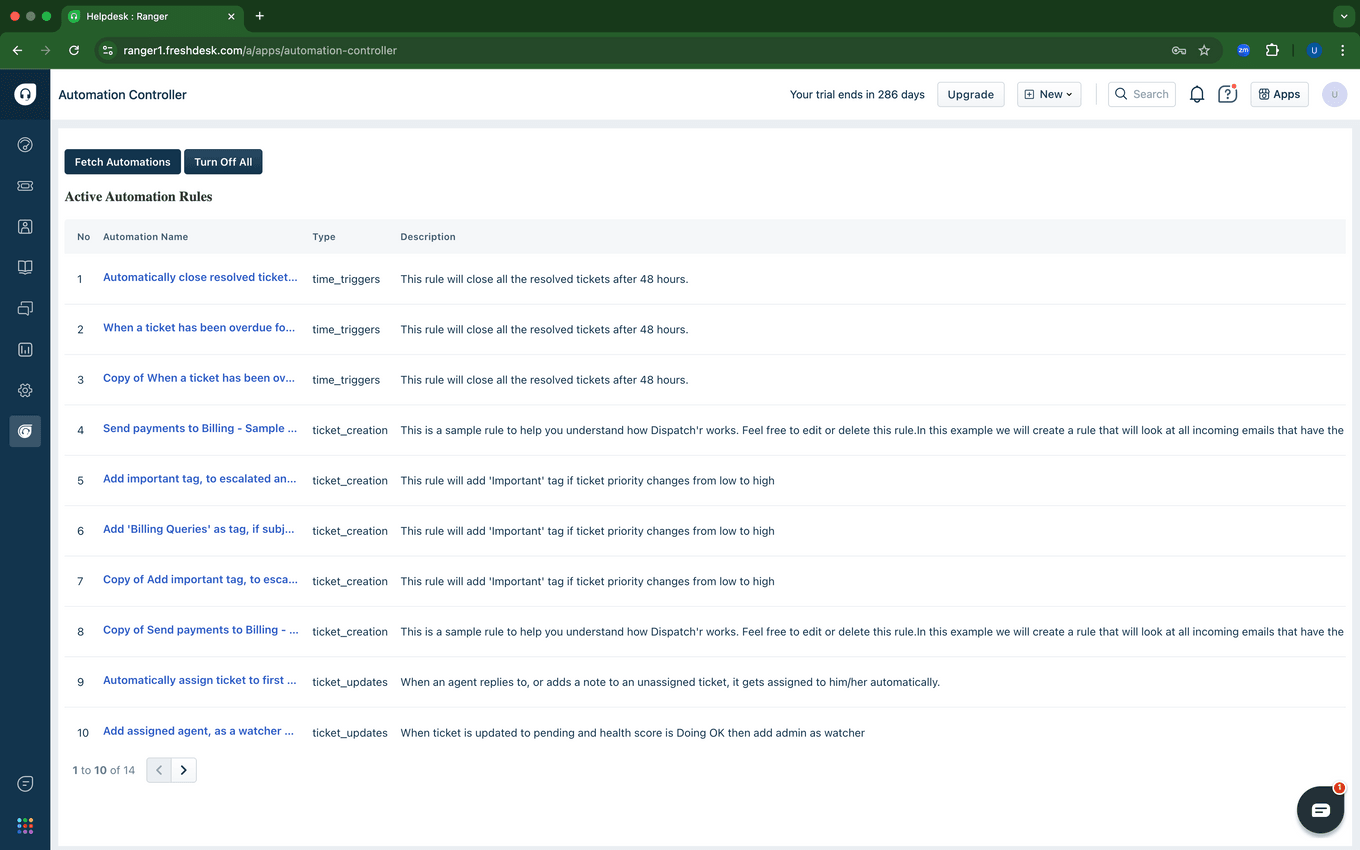Open 'Send payments to Billing - Sample' rule in row 4
1360x850 pixels.
tap(200, 428)
